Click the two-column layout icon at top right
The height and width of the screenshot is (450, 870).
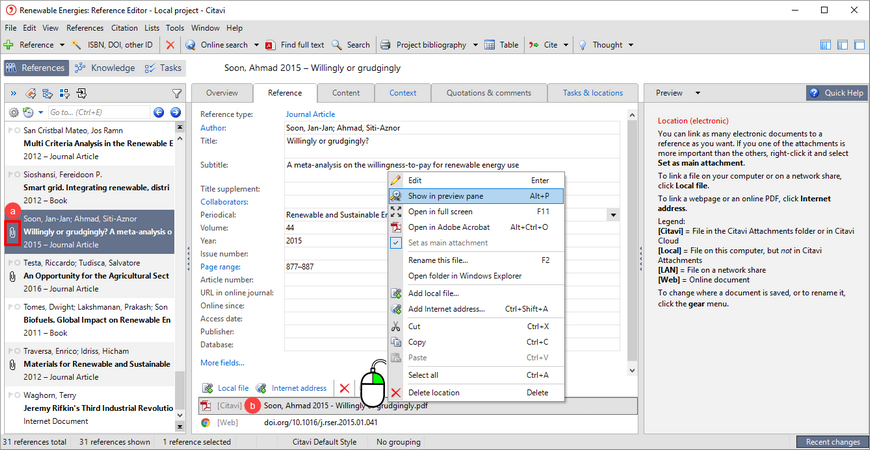843,45
